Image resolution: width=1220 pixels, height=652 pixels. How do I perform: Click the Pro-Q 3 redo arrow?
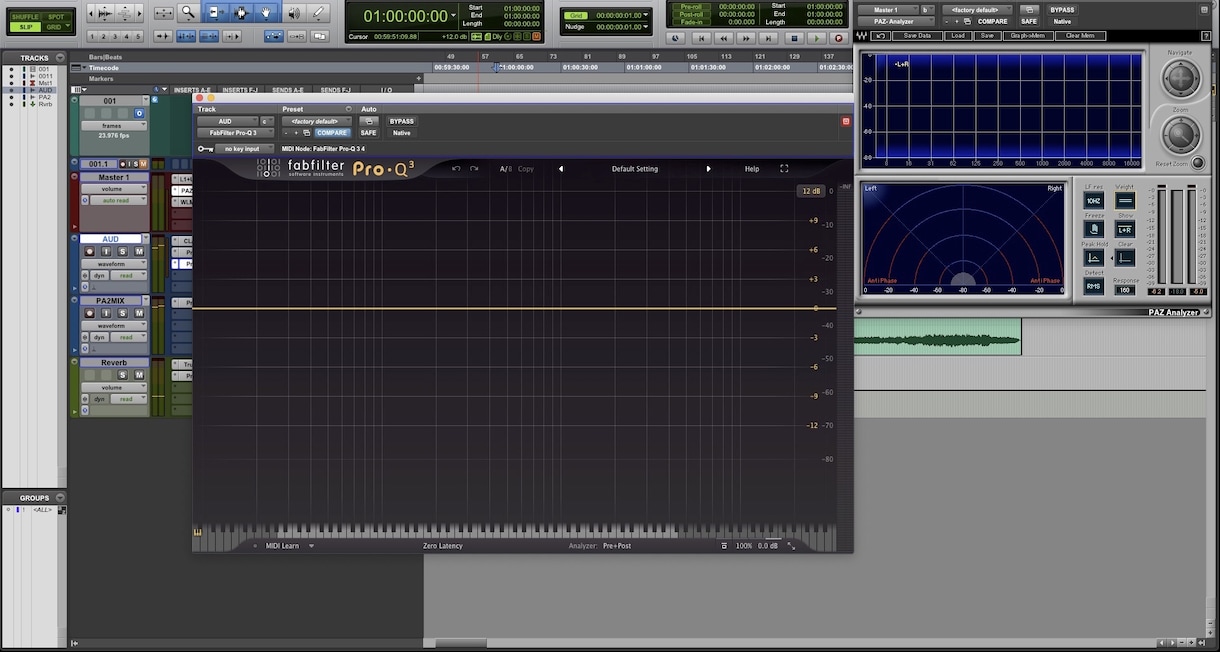[x=474, y=169]
